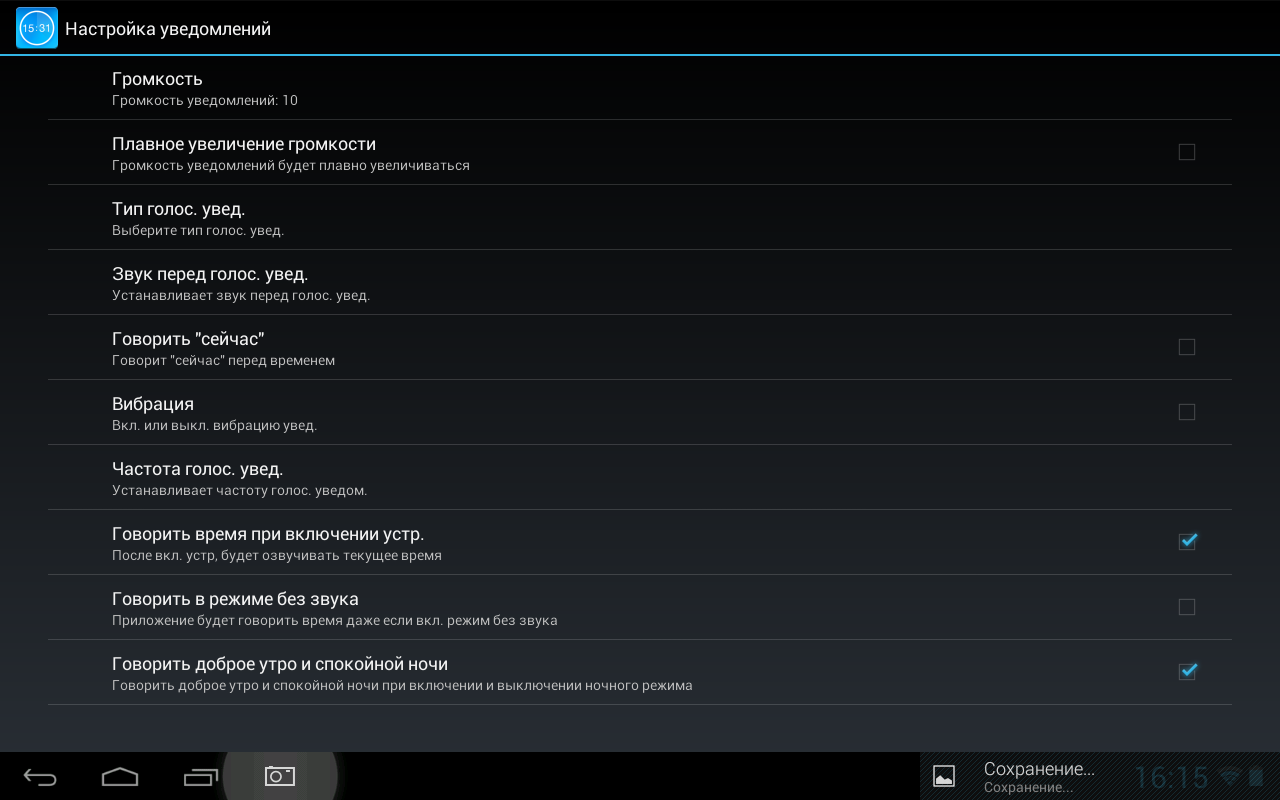Uncheck Говорить время при включении устр.
The width and height of the screenshot is (1280, 800).
pyautogui.click(x=1187, y=541)
